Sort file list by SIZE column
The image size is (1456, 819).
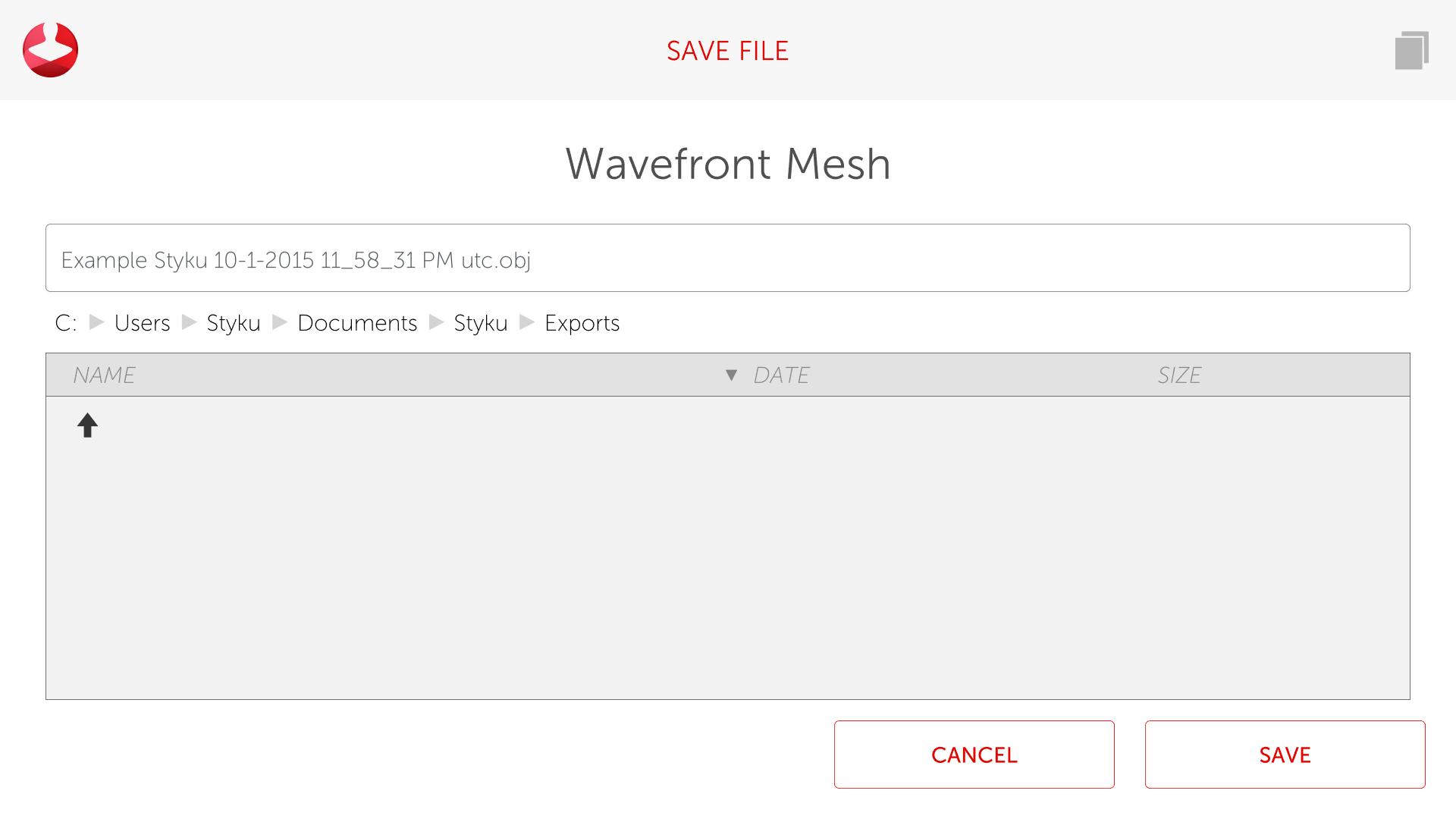pyautogui.click(x=1179, y=375)
